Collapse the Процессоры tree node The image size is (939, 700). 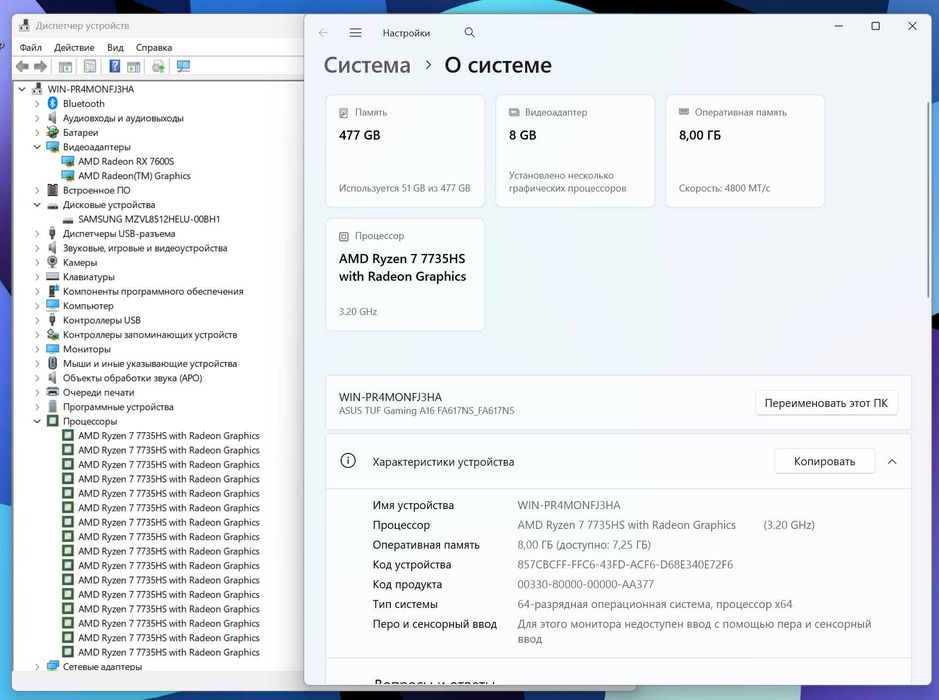37,421
